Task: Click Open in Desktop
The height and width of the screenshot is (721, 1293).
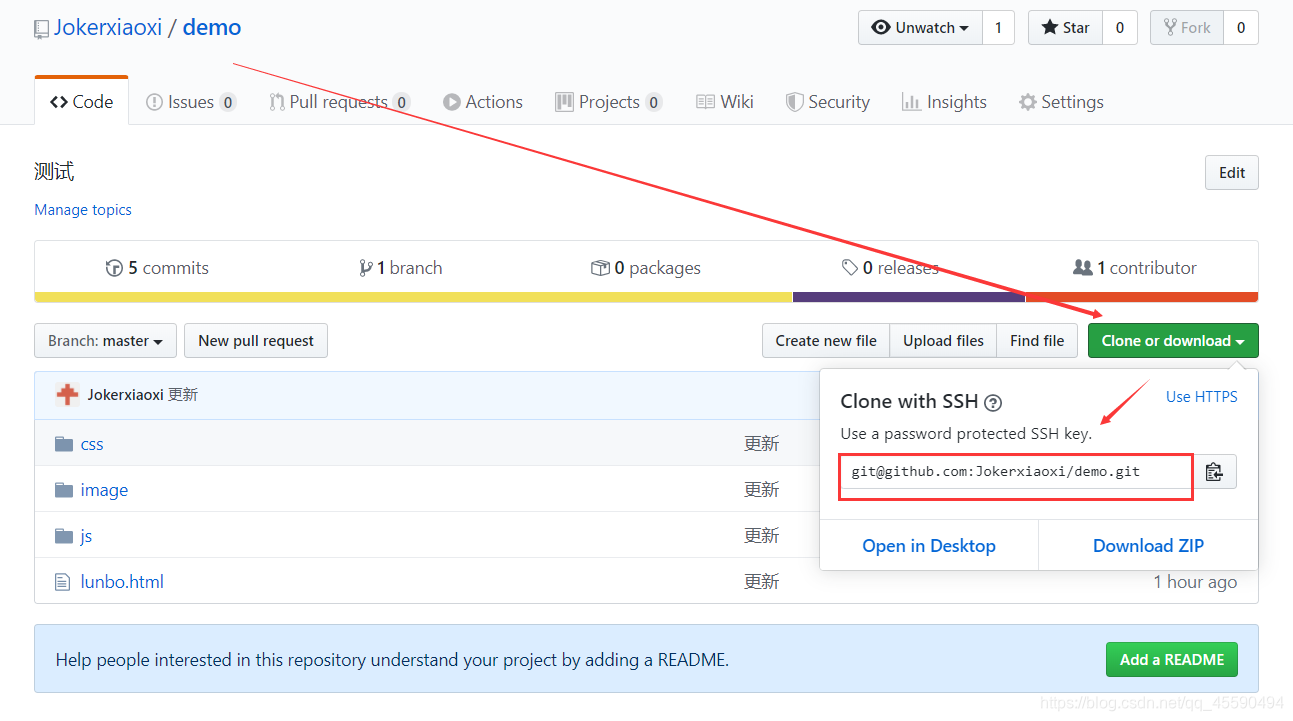Action: pyautogui.click(x=929, y=546)
